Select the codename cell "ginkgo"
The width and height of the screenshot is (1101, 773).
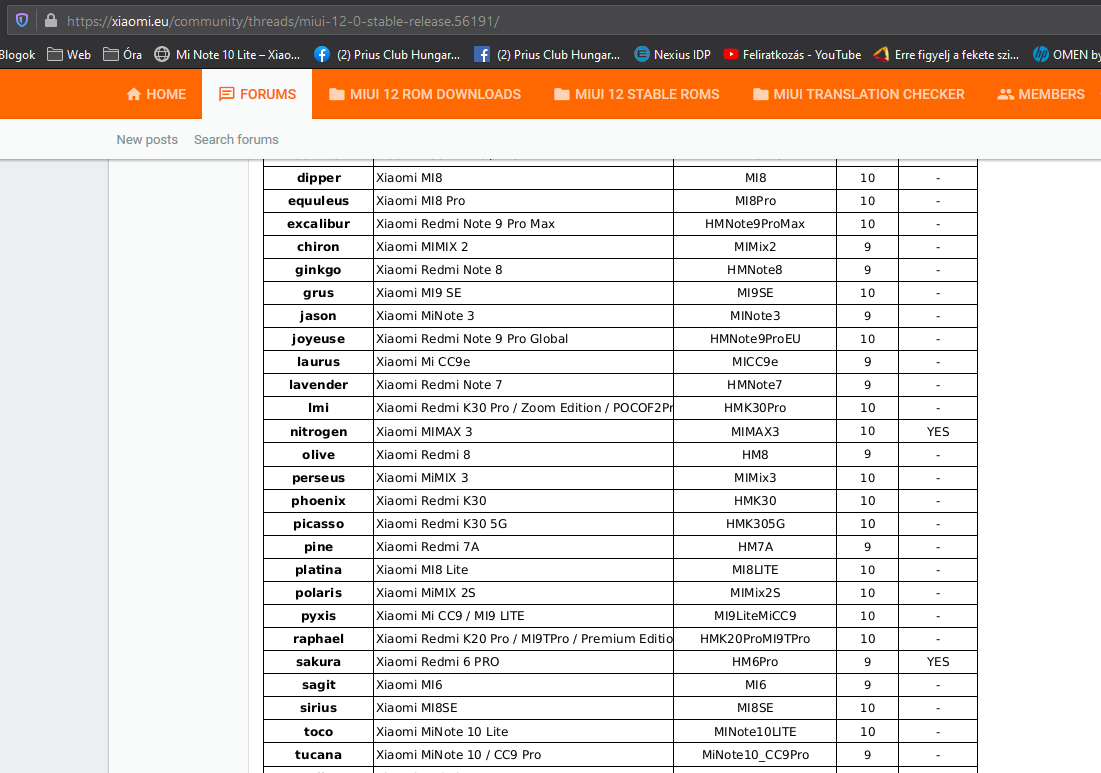(x=319, y=270)
